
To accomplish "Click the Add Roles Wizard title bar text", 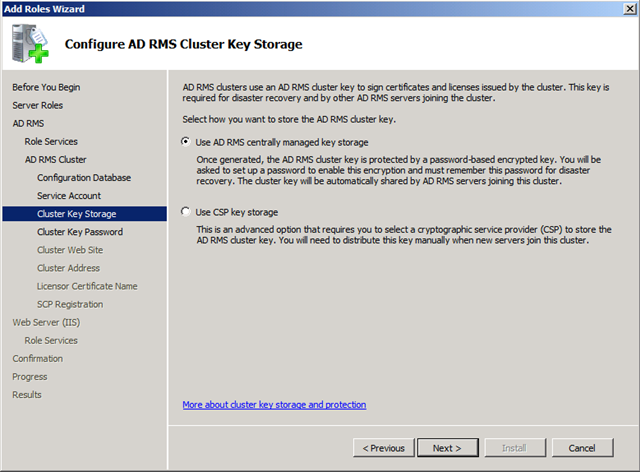I will [x=44, y=9].
